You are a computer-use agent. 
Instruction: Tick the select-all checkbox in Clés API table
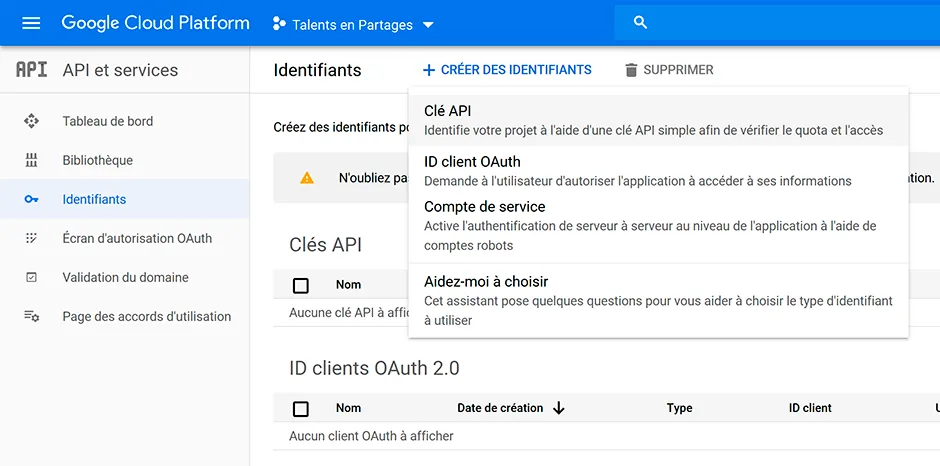(x=301, y=285)
